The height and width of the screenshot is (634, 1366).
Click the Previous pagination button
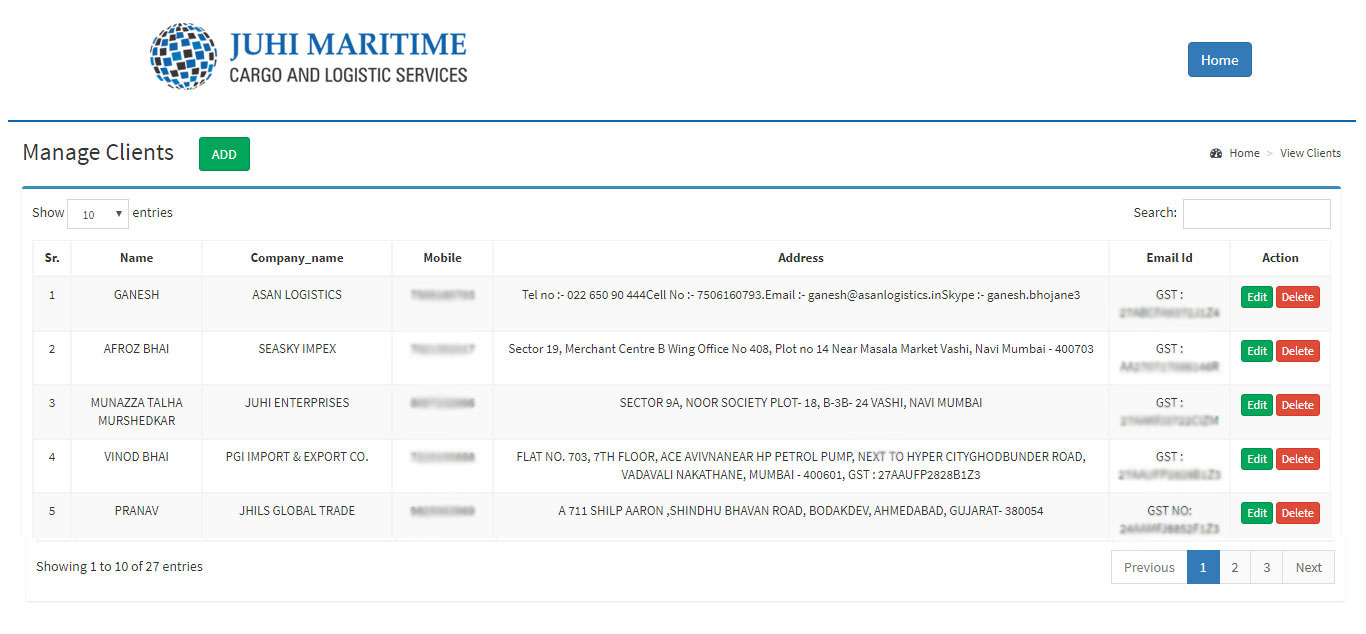(1149, 567)
